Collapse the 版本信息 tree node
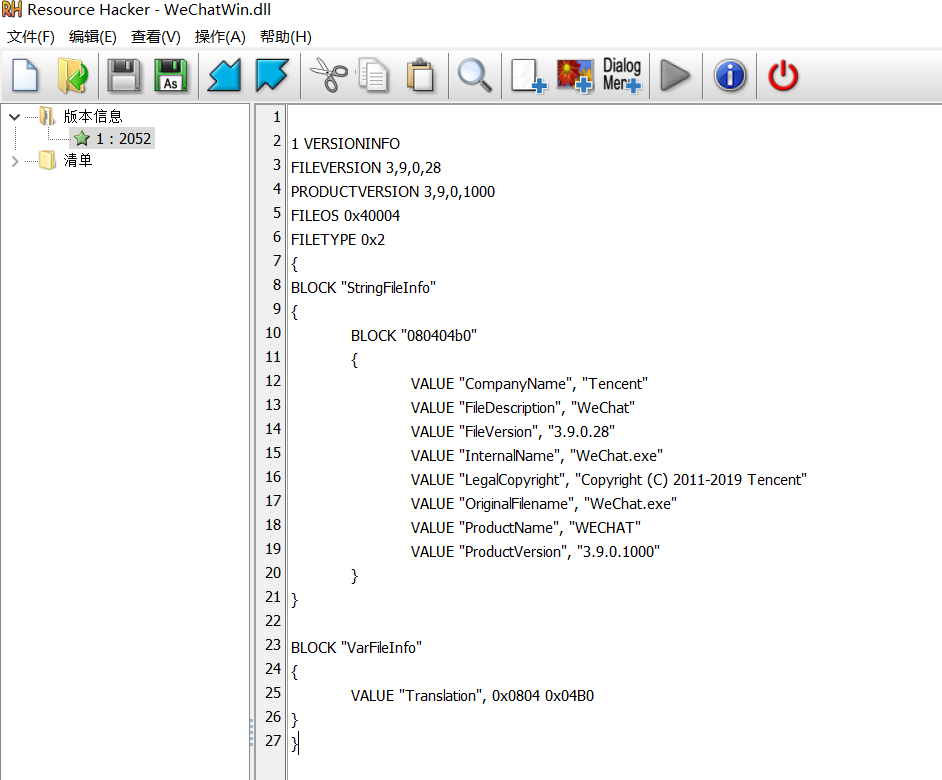Screen dimensions: 942x780 (x=15, y=117)
